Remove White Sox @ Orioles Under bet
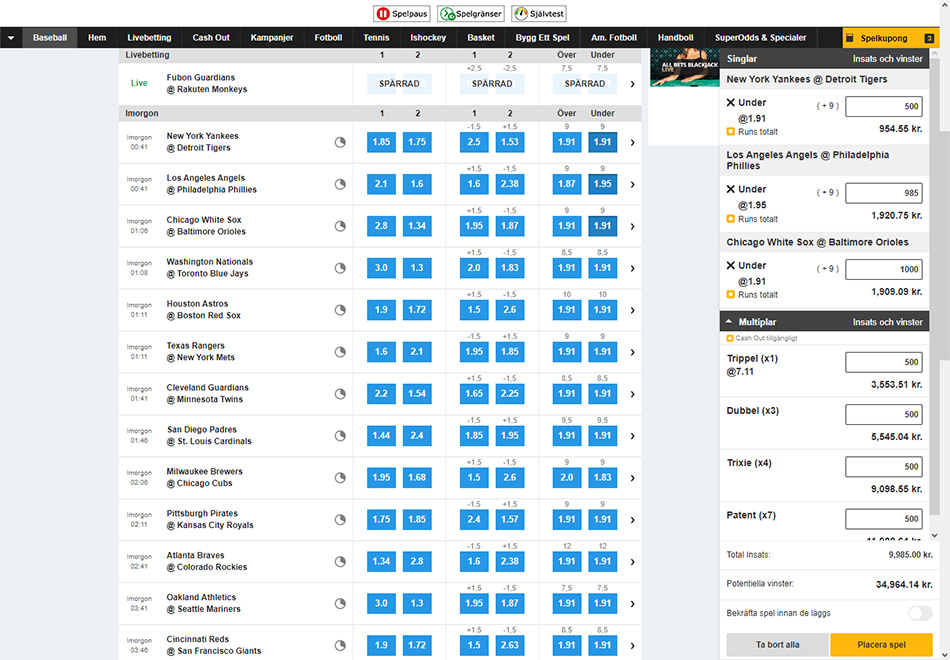This screenshot has width=950, height=660. click(730, 266)
